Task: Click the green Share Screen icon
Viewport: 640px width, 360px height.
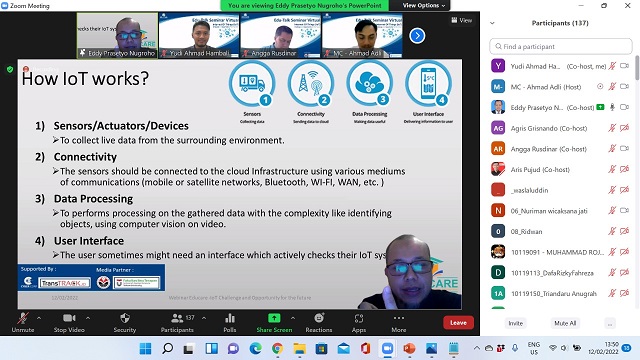Action: coord(274,318)
